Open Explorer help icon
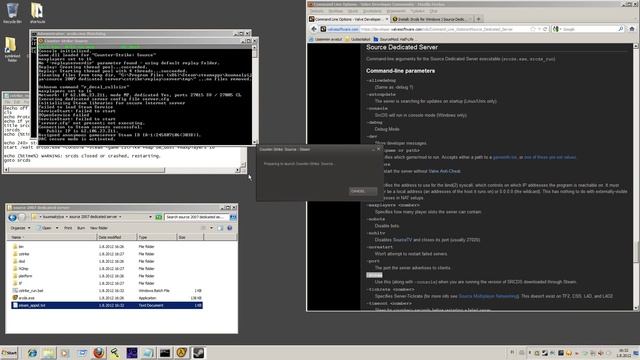The width and height of the screenshot is (640, 360). pos(229,228)
